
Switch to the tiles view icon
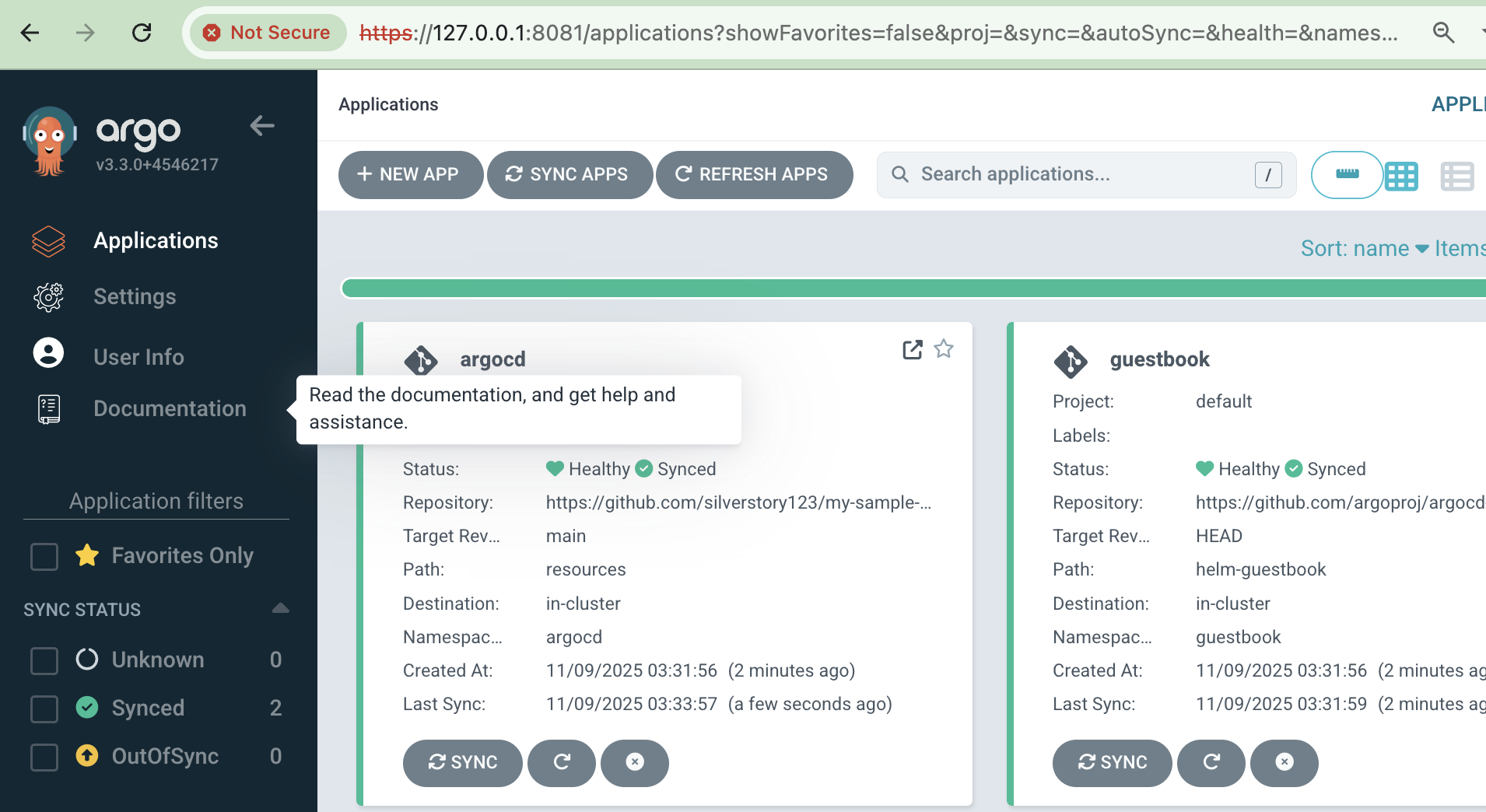point(1402,177)
